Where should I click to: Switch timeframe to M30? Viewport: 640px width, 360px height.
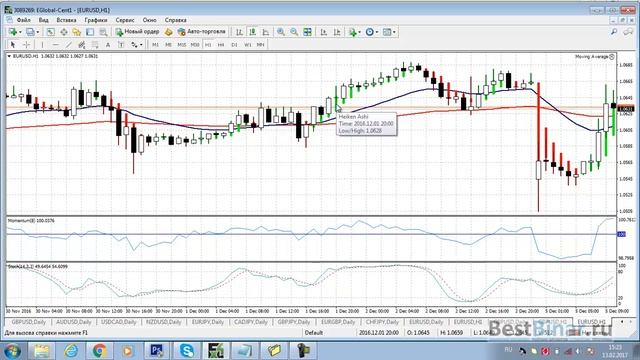[195, 45]
